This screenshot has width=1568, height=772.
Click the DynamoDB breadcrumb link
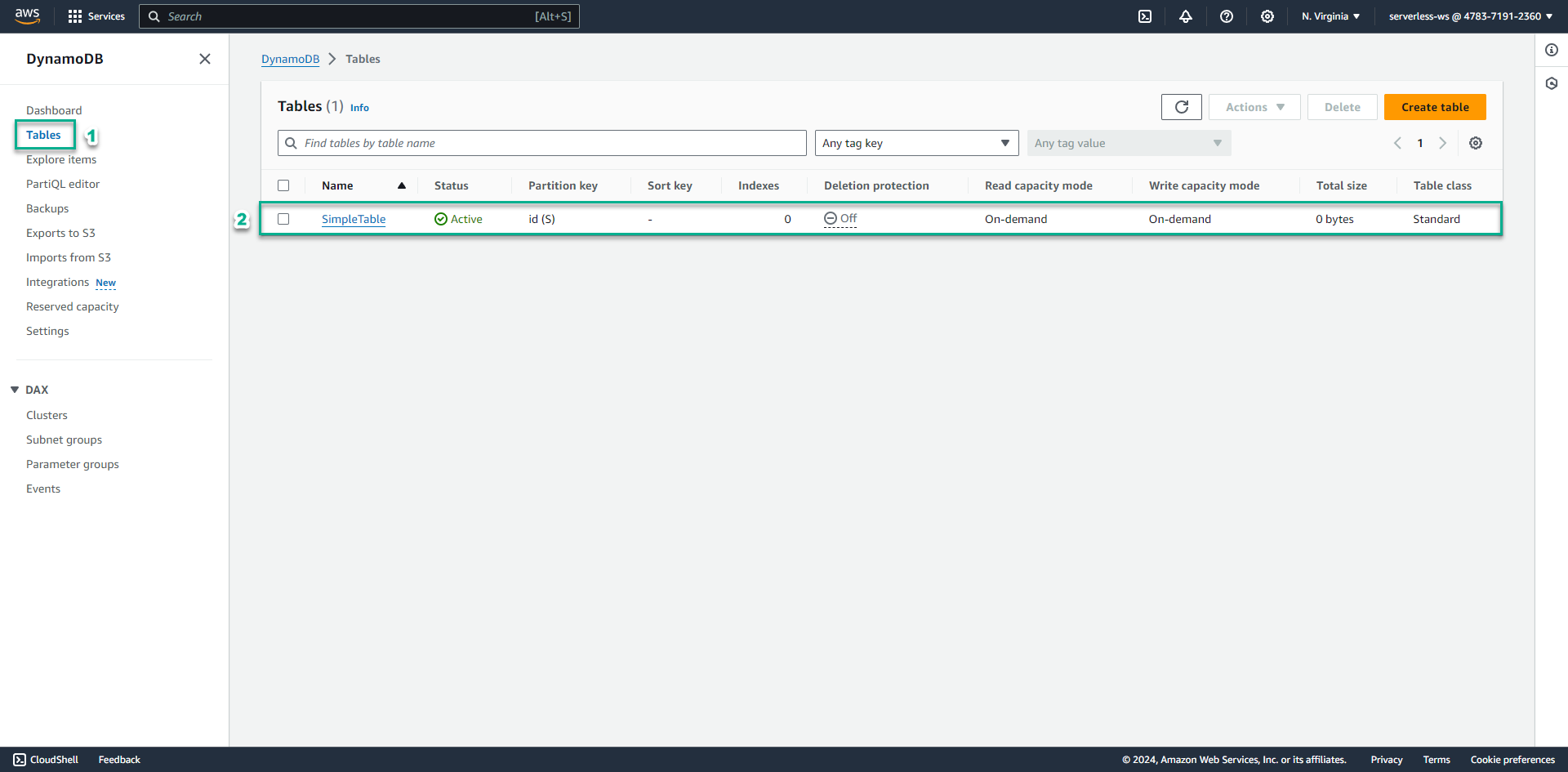point(290,59)
